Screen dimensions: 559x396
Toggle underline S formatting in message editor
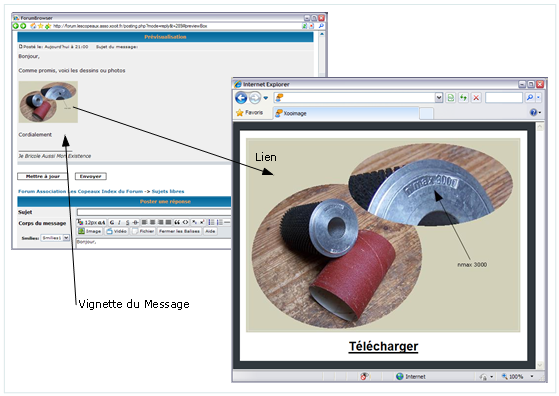click(x=127, y=222)
